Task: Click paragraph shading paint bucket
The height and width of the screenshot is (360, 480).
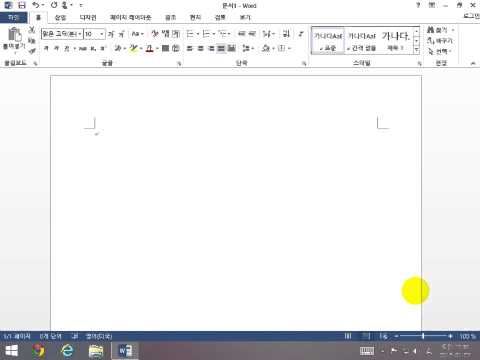Action: (266, 48)
